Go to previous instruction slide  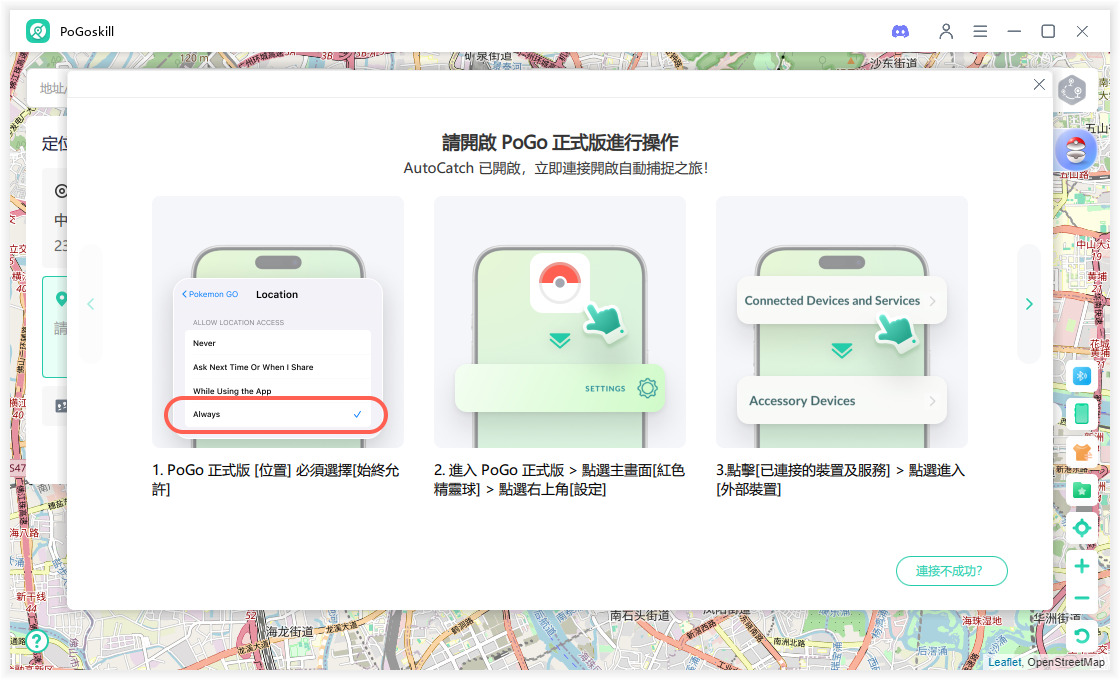[x=91, y=304]
